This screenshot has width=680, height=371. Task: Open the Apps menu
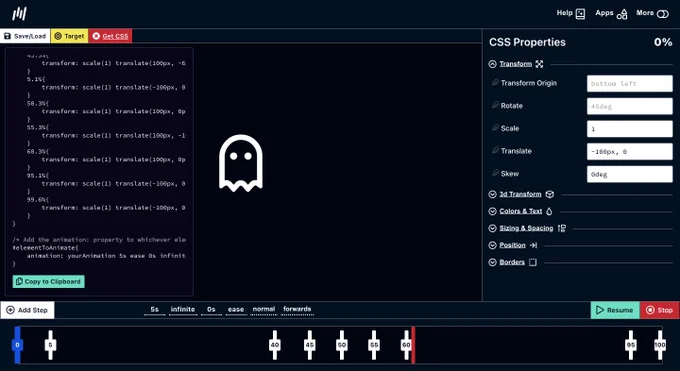point(611,13)
